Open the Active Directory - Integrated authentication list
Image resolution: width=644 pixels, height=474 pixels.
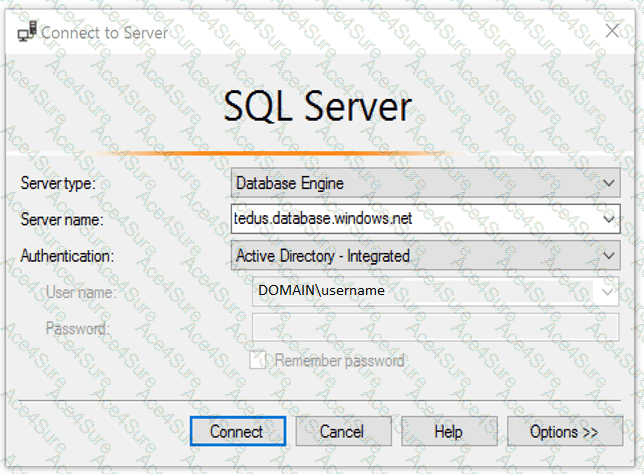point(426,255)
